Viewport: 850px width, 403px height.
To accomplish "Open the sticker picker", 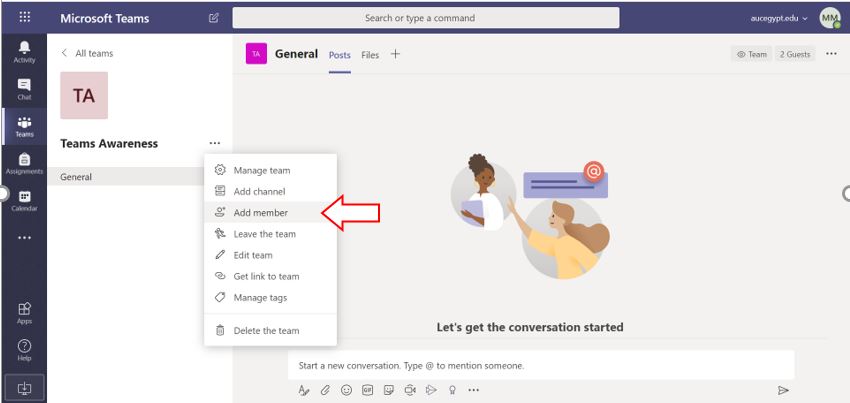I will tap(389, 390).
